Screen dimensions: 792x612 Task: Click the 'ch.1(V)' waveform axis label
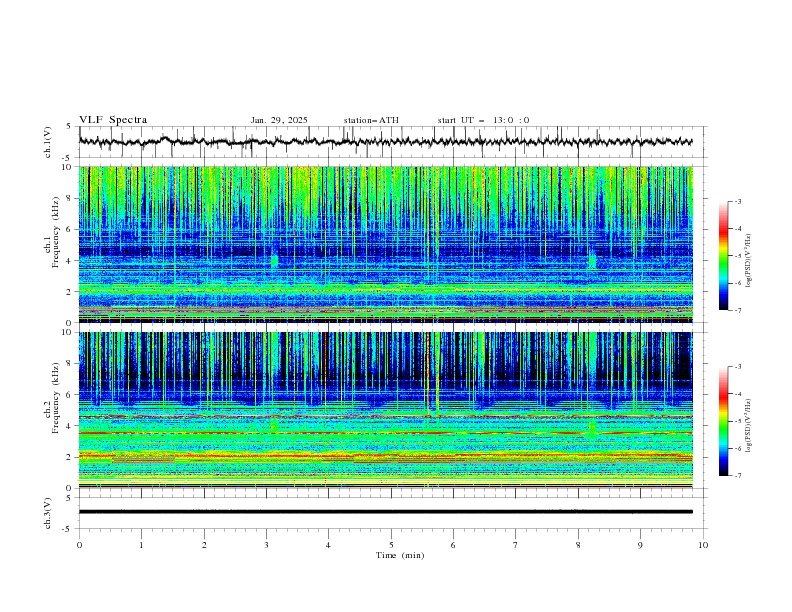(x=48, y=142)
